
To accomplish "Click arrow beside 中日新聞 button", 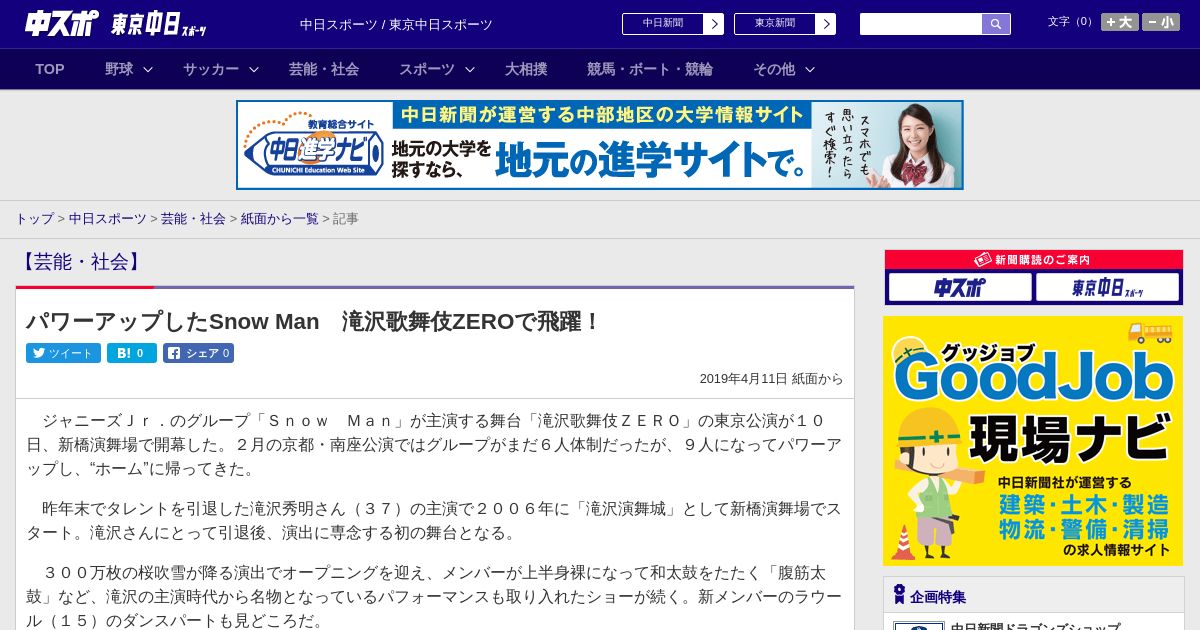I will (714, 24).
